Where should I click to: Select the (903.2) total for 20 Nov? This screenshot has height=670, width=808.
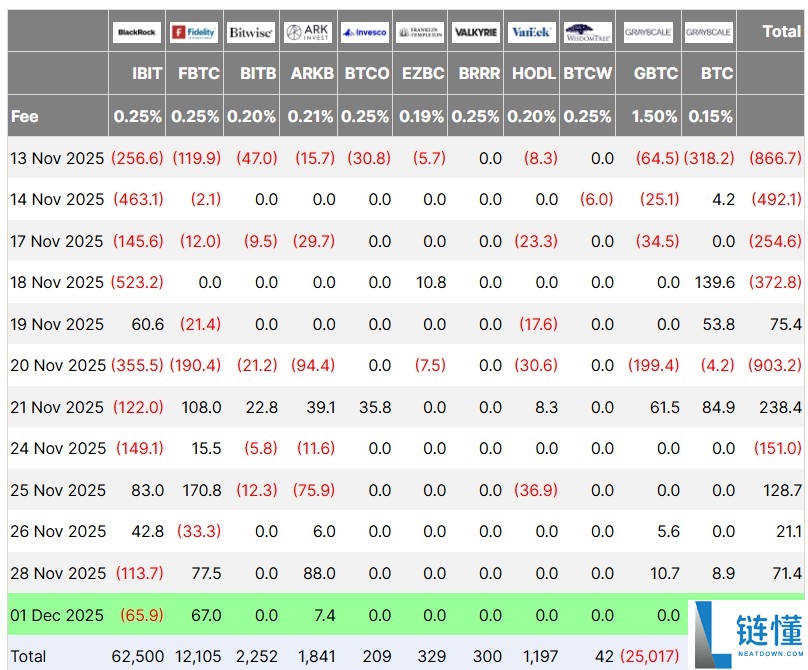[x=774, y=366]
